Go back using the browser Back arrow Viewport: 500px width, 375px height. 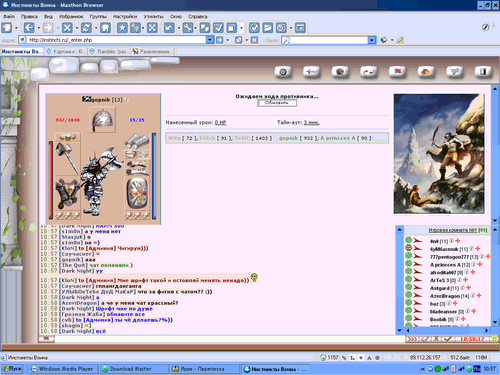click(x=29, y=28)
